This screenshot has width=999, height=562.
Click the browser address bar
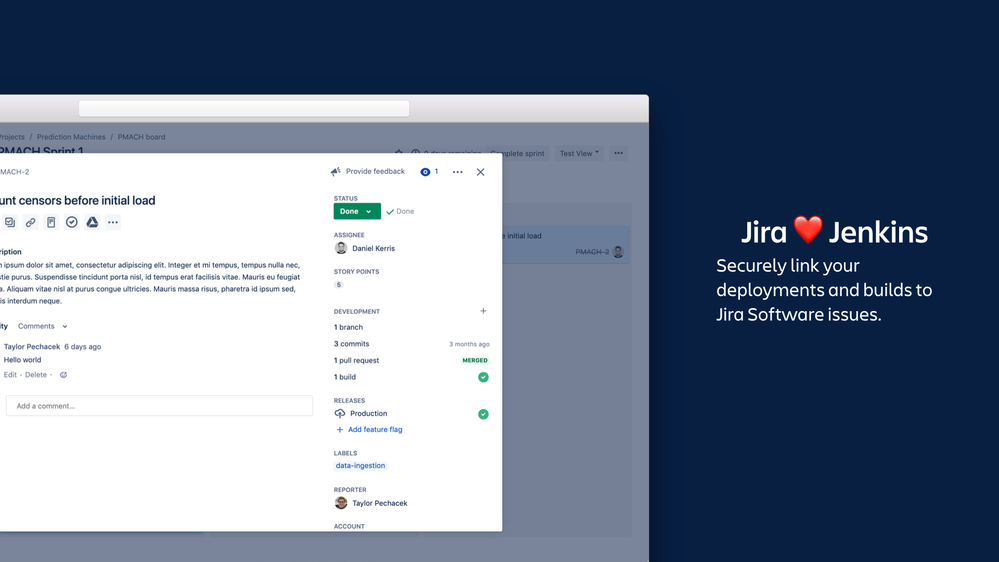coord(244,109)
